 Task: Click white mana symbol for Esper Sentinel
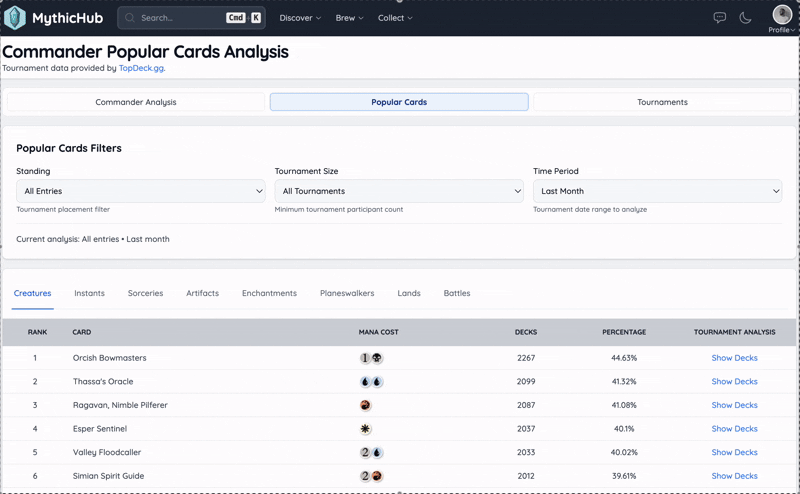[365, 429]
